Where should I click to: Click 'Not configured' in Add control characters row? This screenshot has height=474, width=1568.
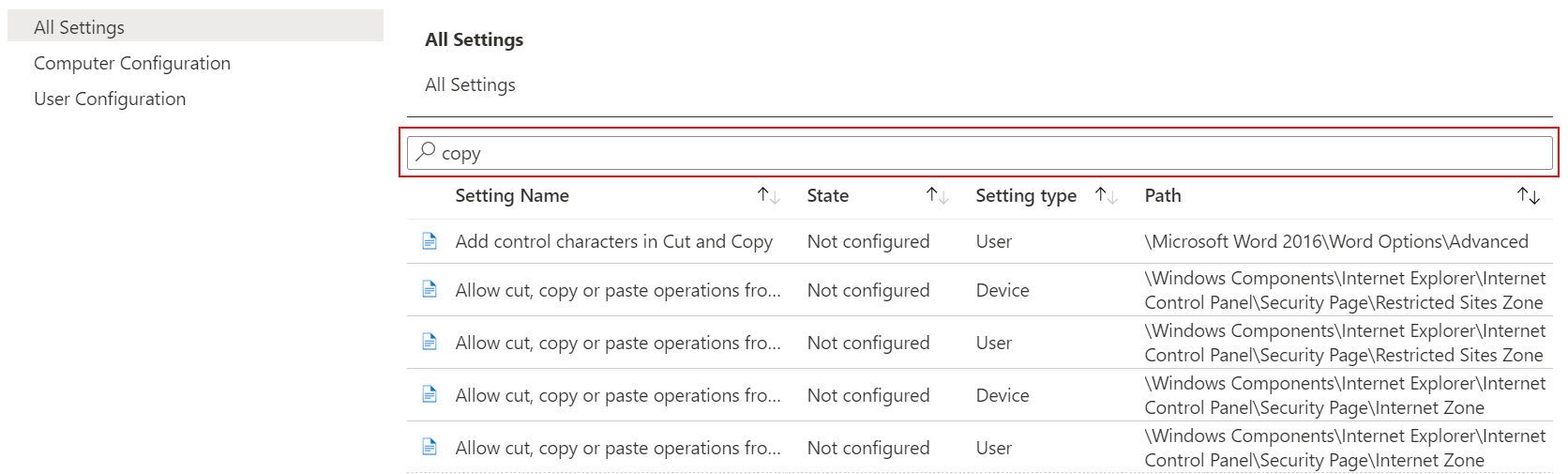click(x=868, y=241)
